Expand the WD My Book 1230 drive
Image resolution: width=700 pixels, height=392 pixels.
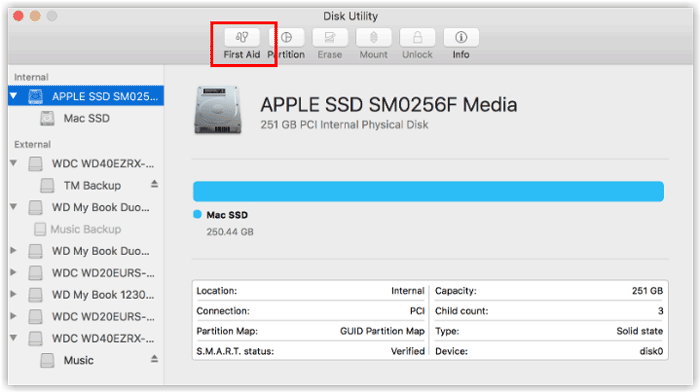point(14,294)
